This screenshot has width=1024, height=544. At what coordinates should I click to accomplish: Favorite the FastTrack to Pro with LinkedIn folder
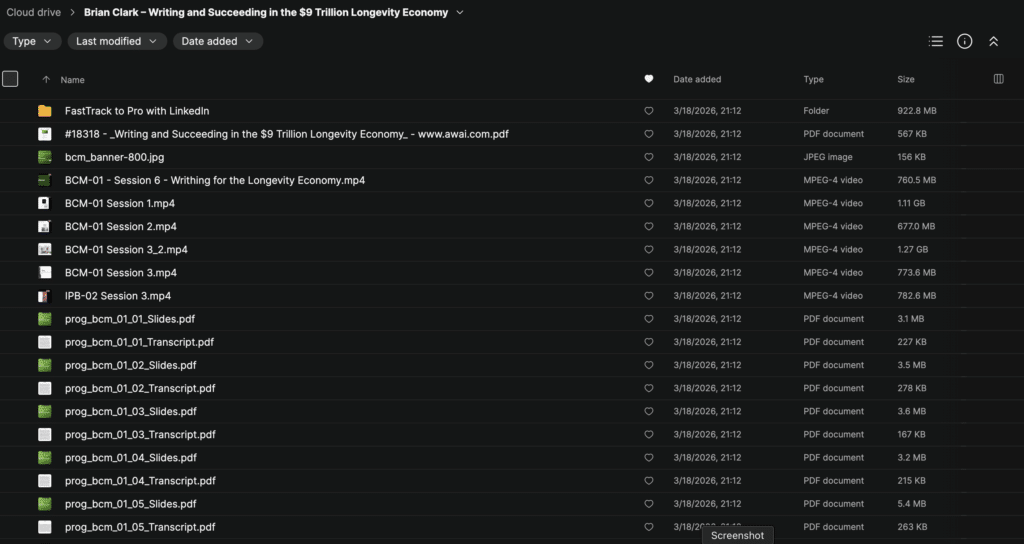(648, 111)
